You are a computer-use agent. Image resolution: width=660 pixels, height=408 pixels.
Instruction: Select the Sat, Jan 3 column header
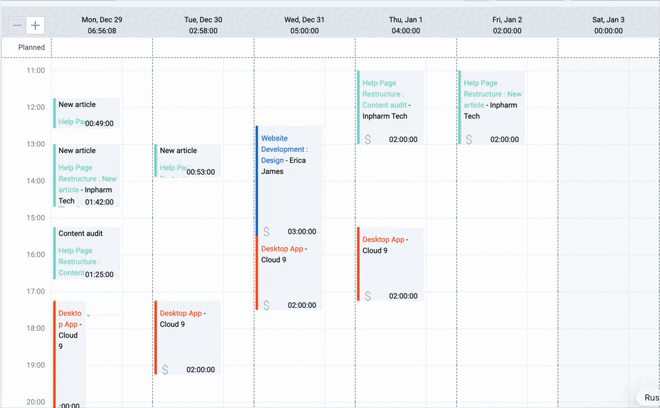point(608,25)
